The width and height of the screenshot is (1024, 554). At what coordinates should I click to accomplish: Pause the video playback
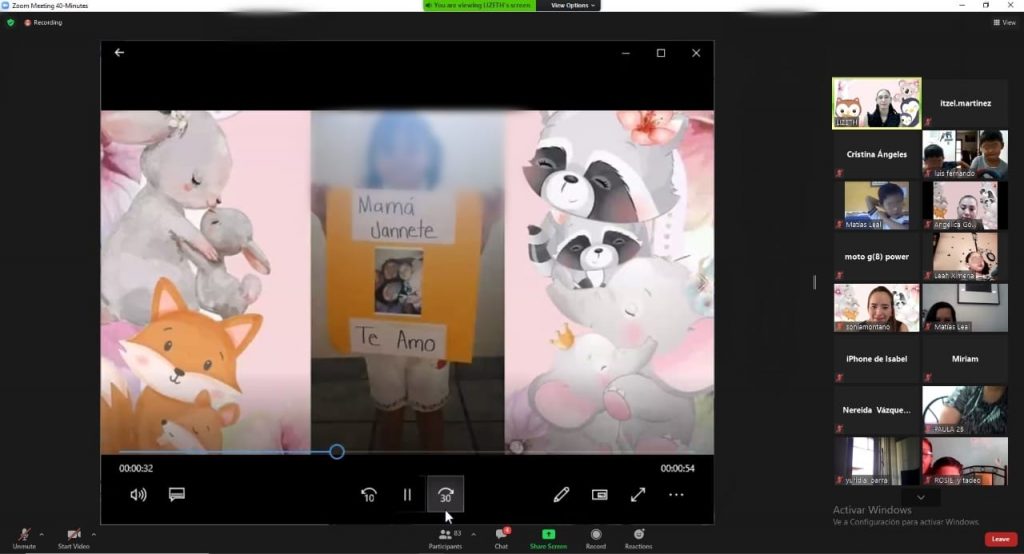coord(407,495)
